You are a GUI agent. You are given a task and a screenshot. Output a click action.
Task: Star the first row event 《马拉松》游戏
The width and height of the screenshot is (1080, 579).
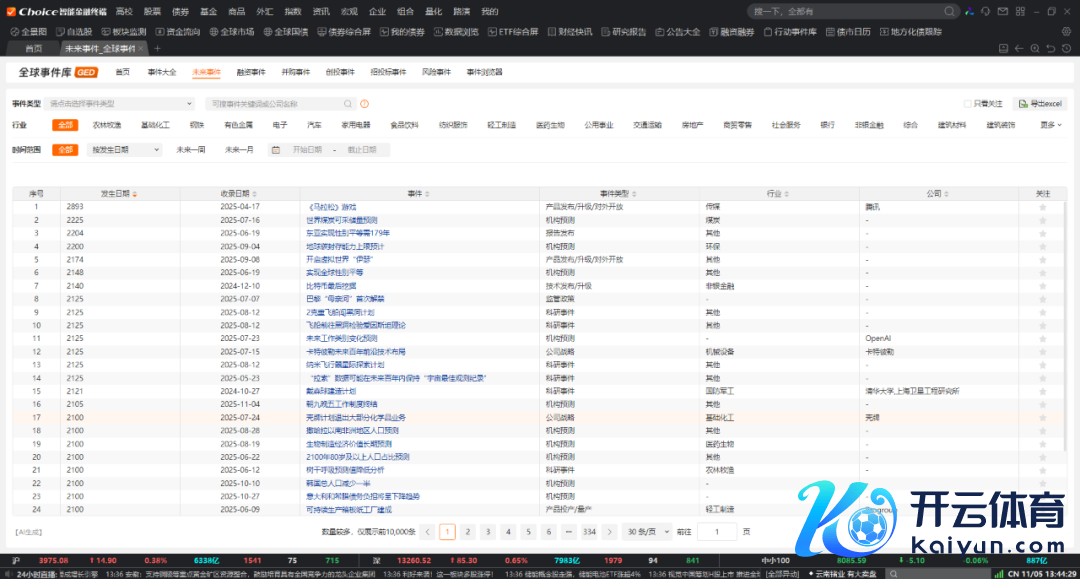pos(1043,207)
